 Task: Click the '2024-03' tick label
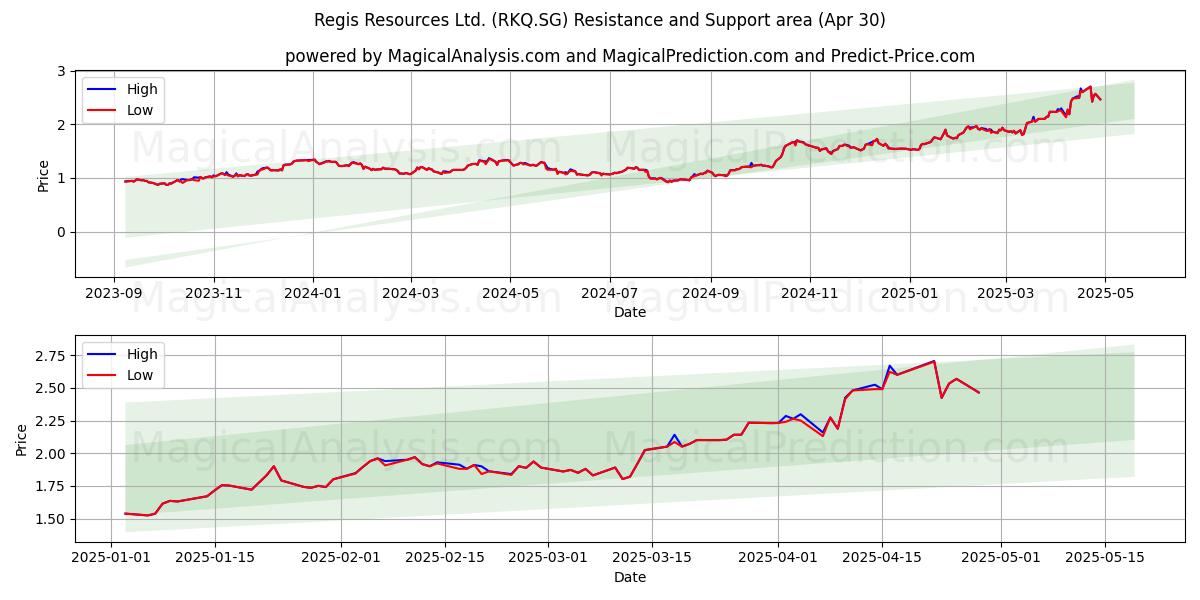click(411, 293)
